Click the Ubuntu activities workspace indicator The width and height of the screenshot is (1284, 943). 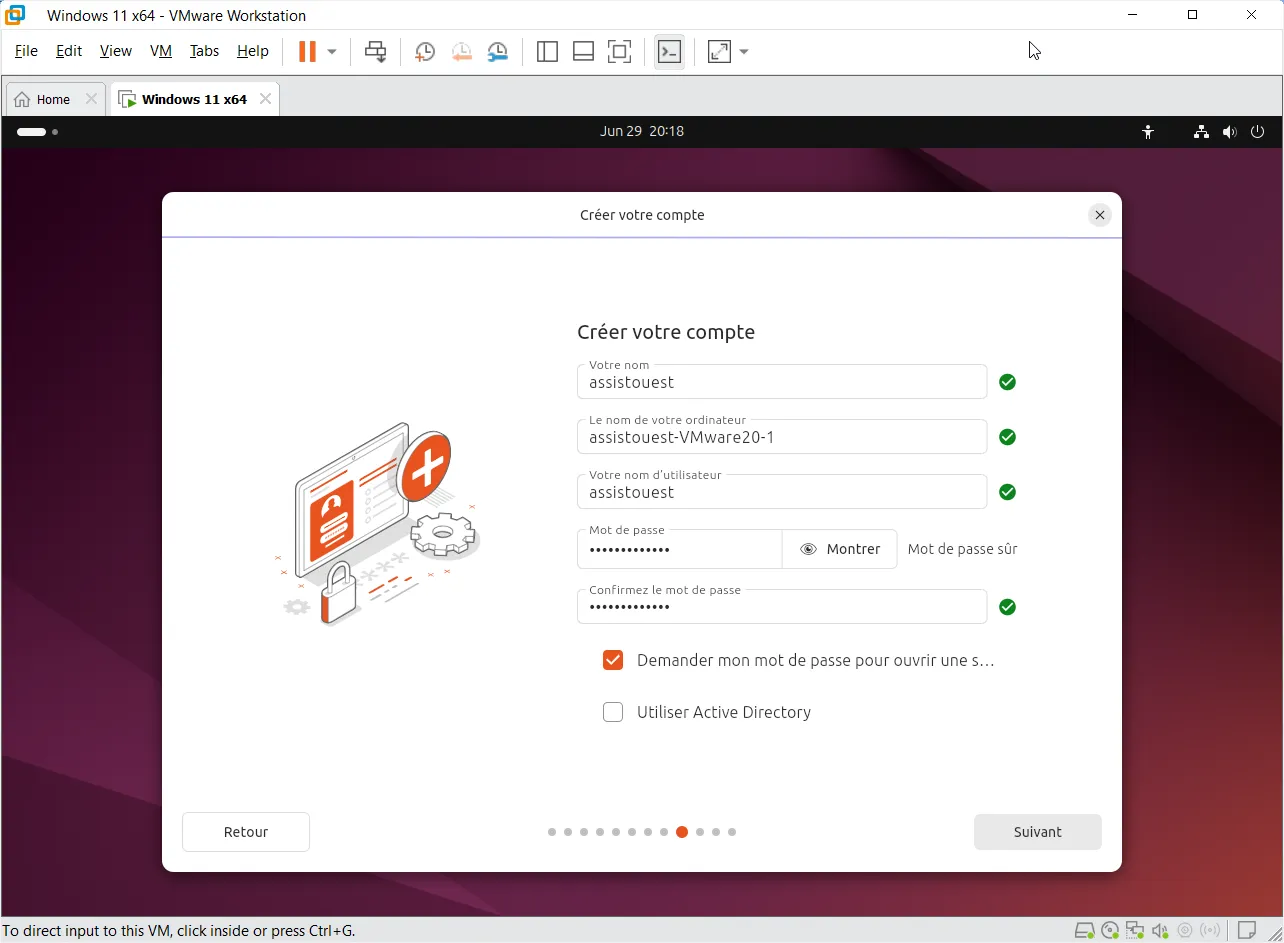[37, 132]
